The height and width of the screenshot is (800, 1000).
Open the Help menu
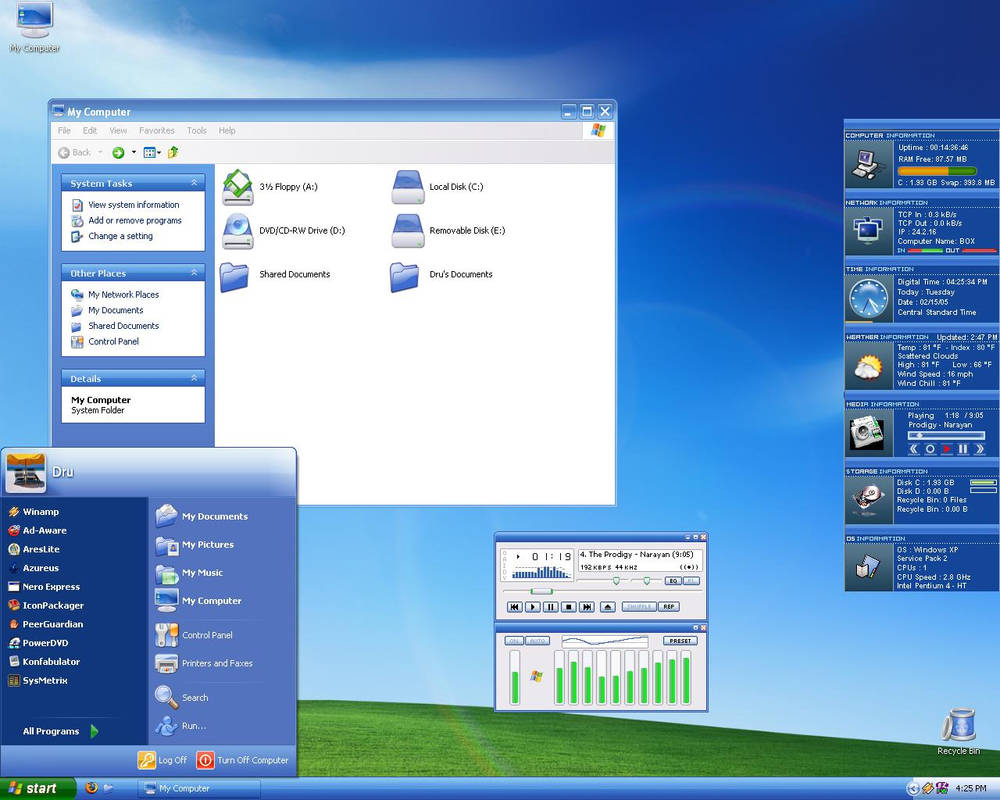(x=227, y=130)
